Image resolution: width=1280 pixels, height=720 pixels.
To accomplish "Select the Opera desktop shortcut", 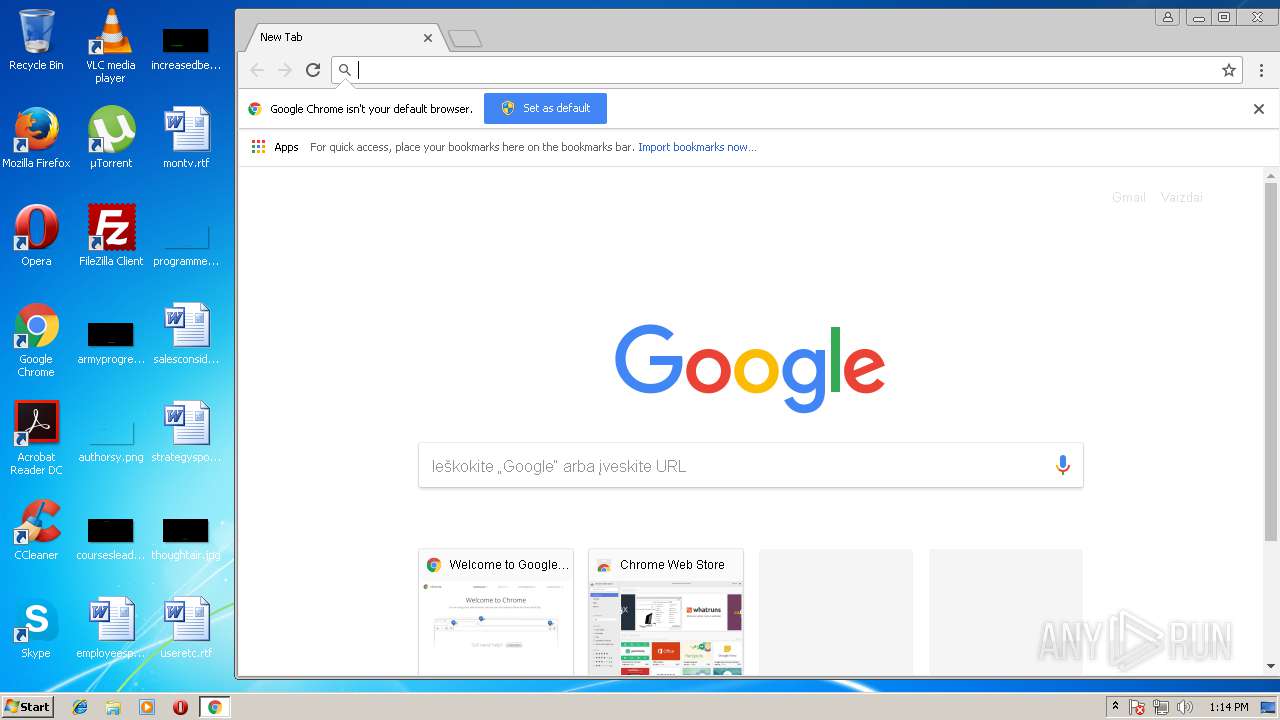I will coord(36,236).
